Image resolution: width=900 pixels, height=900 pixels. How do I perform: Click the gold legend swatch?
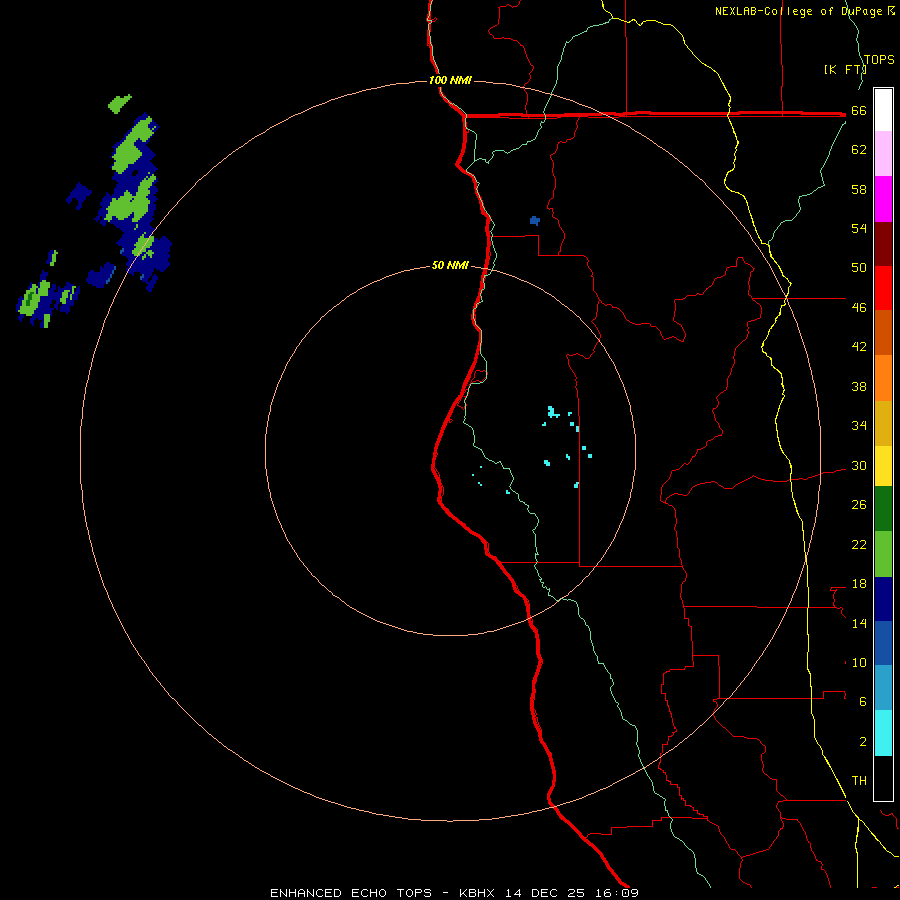[x=883, y=423]
